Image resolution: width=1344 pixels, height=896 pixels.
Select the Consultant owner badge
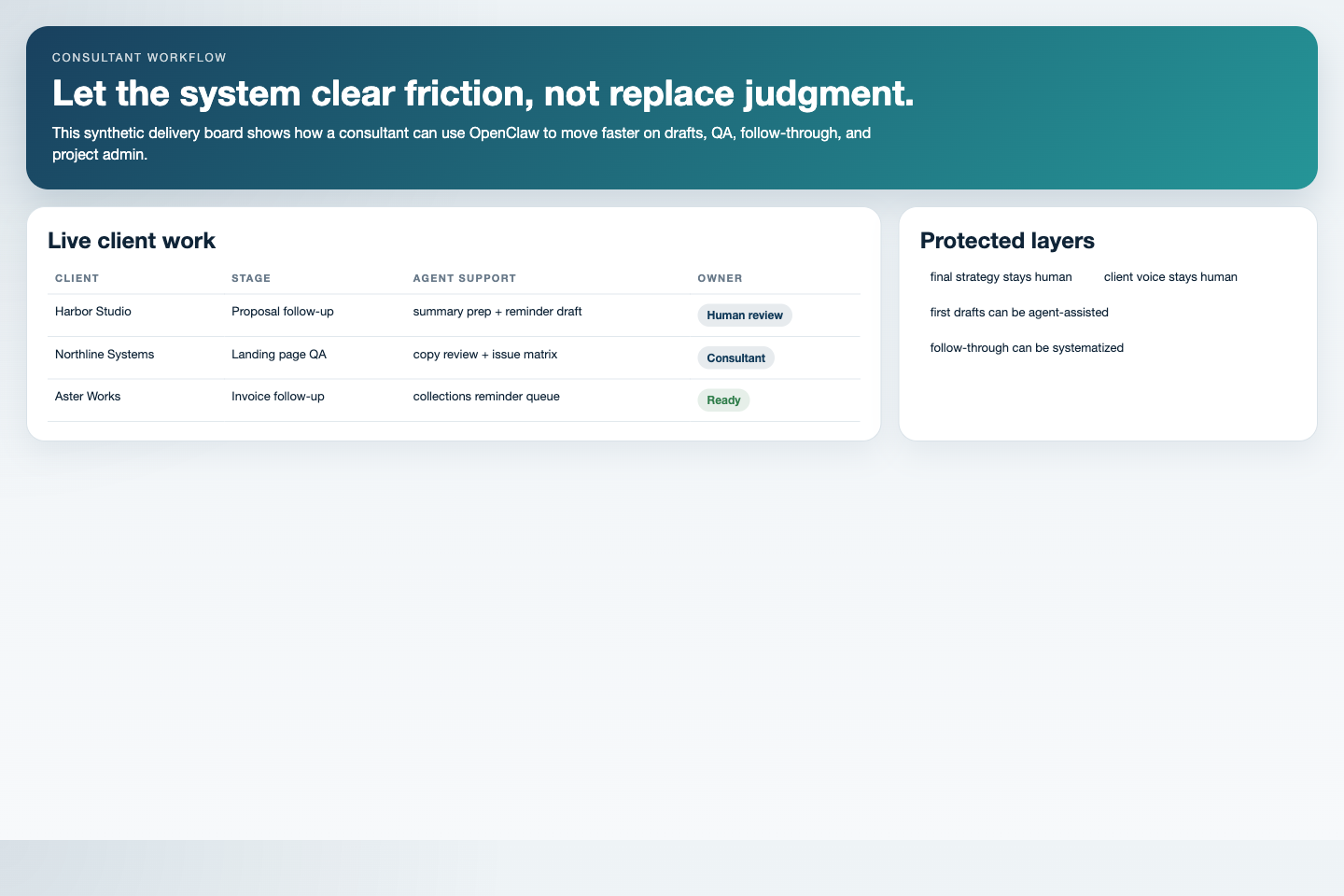735,358
